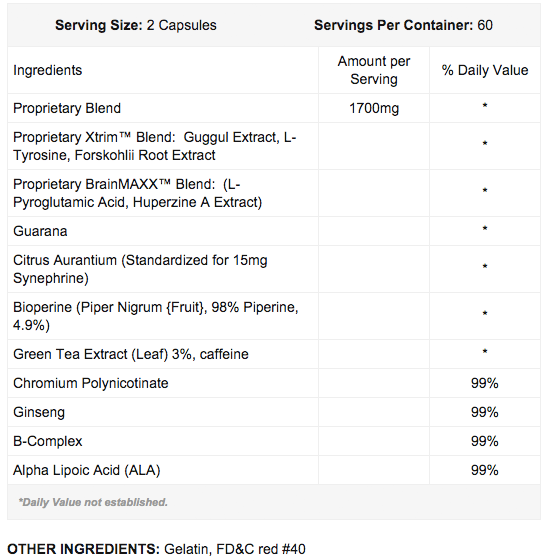Select the Proprietary BrainMAXX Blend text

point(138,193)
